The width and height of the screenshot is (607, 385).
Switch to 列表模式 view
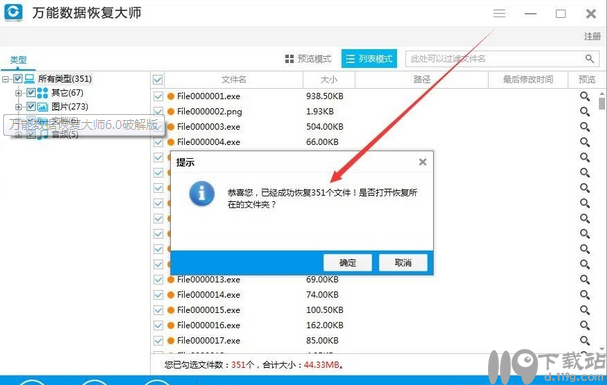coord(369,59)
